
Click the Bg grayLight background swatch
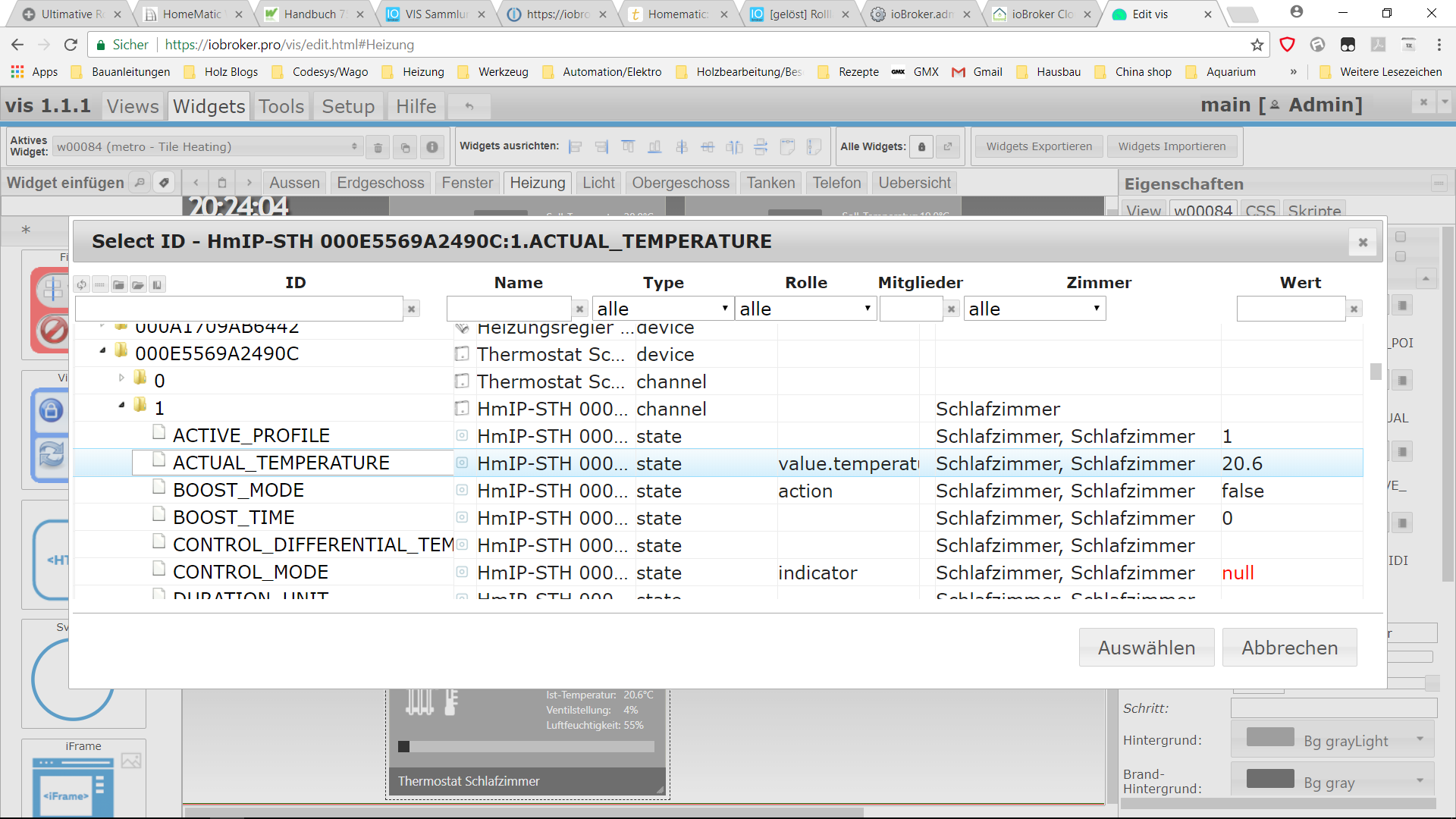pyautogui.click(x=1270, y=738)
